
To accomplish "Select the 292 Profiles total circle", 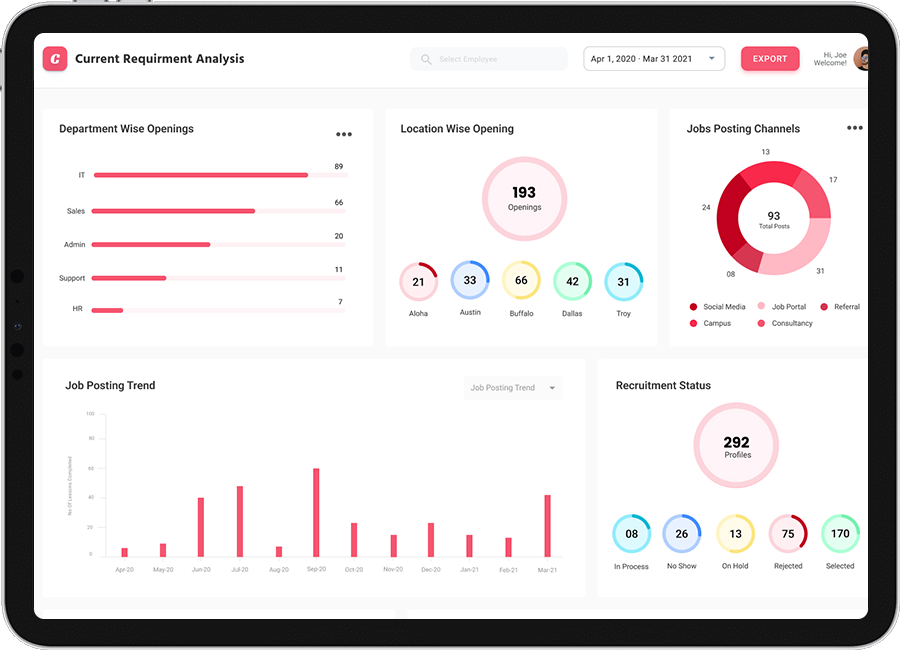I will (736, 446).
